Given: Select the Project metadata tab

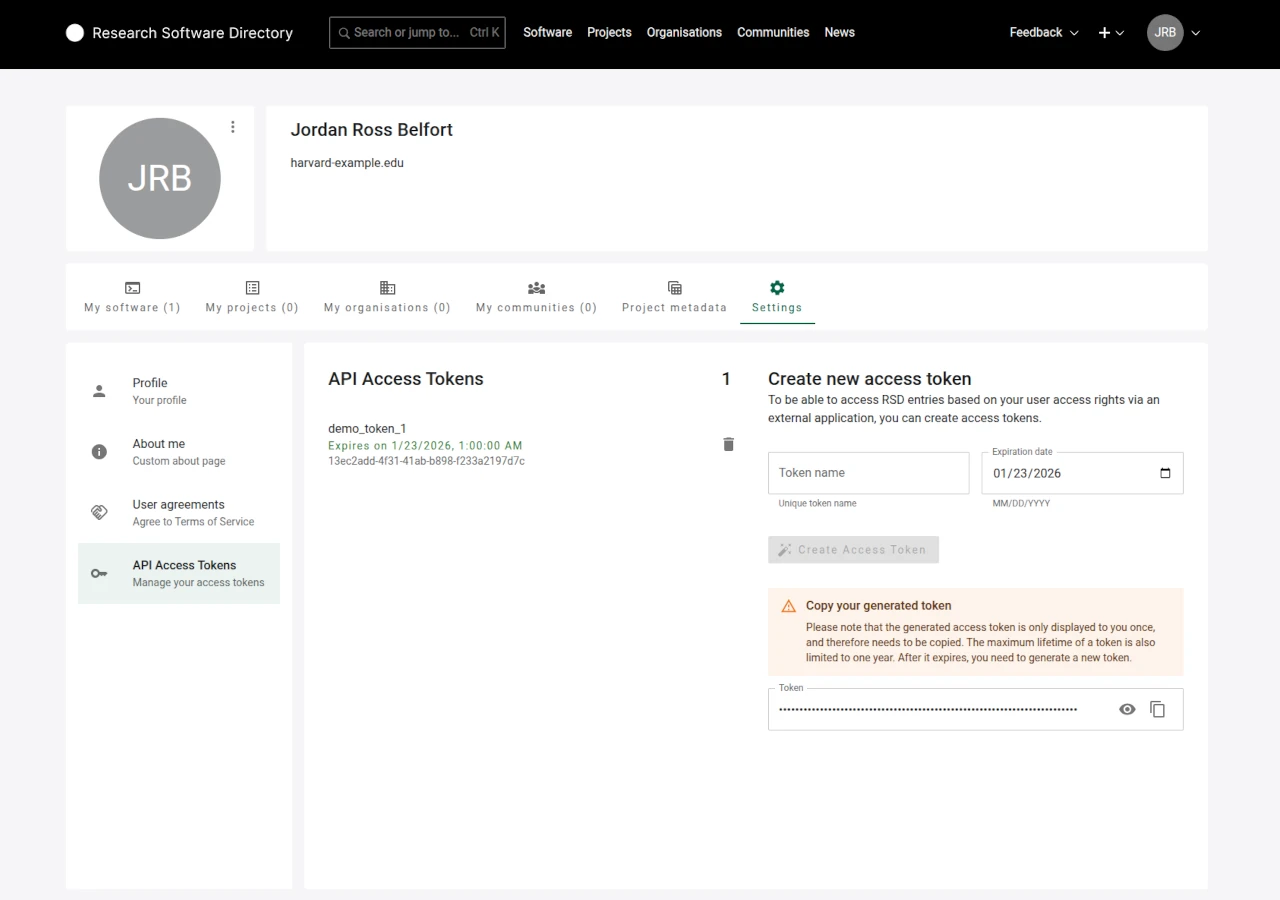Looking at the screenshot, I should [674, 297].
